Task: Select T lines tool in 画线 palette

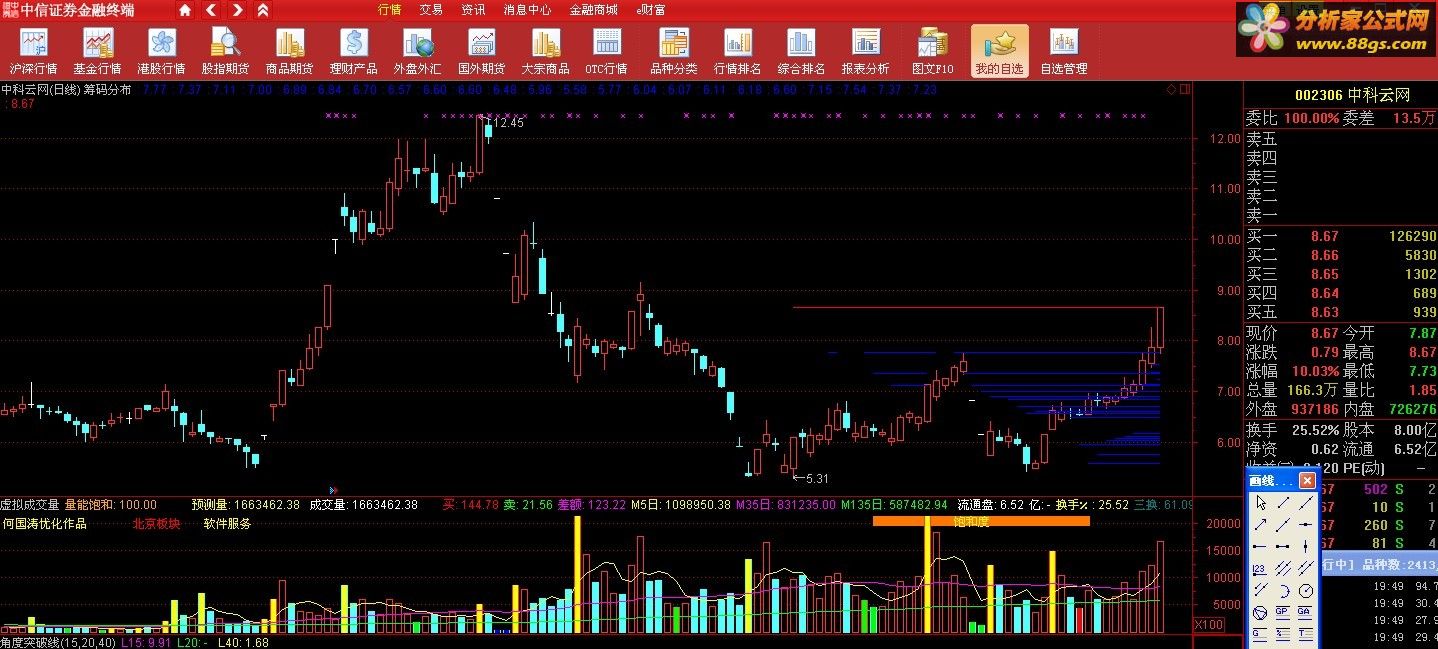Action: point(1306,634)
